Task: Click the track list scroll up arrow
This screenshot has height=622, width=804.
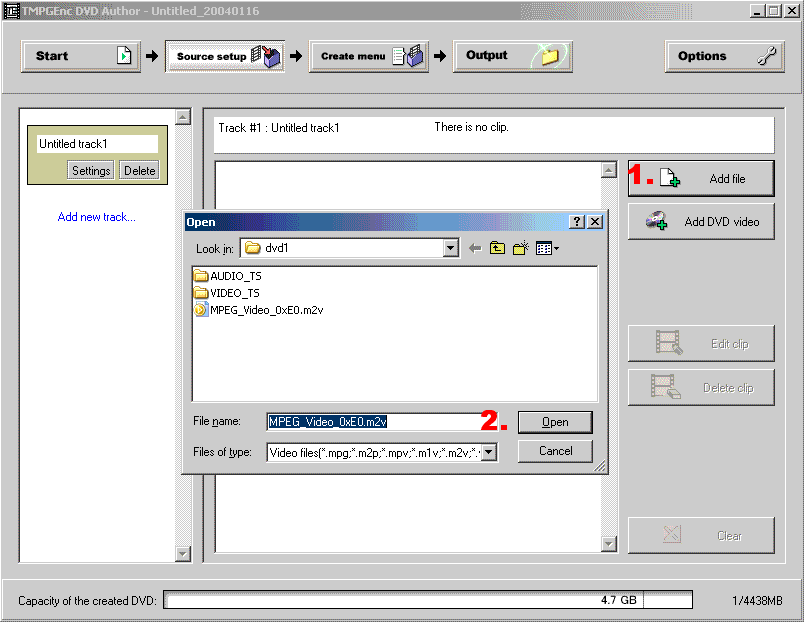Action: click(x=183, y=117)
